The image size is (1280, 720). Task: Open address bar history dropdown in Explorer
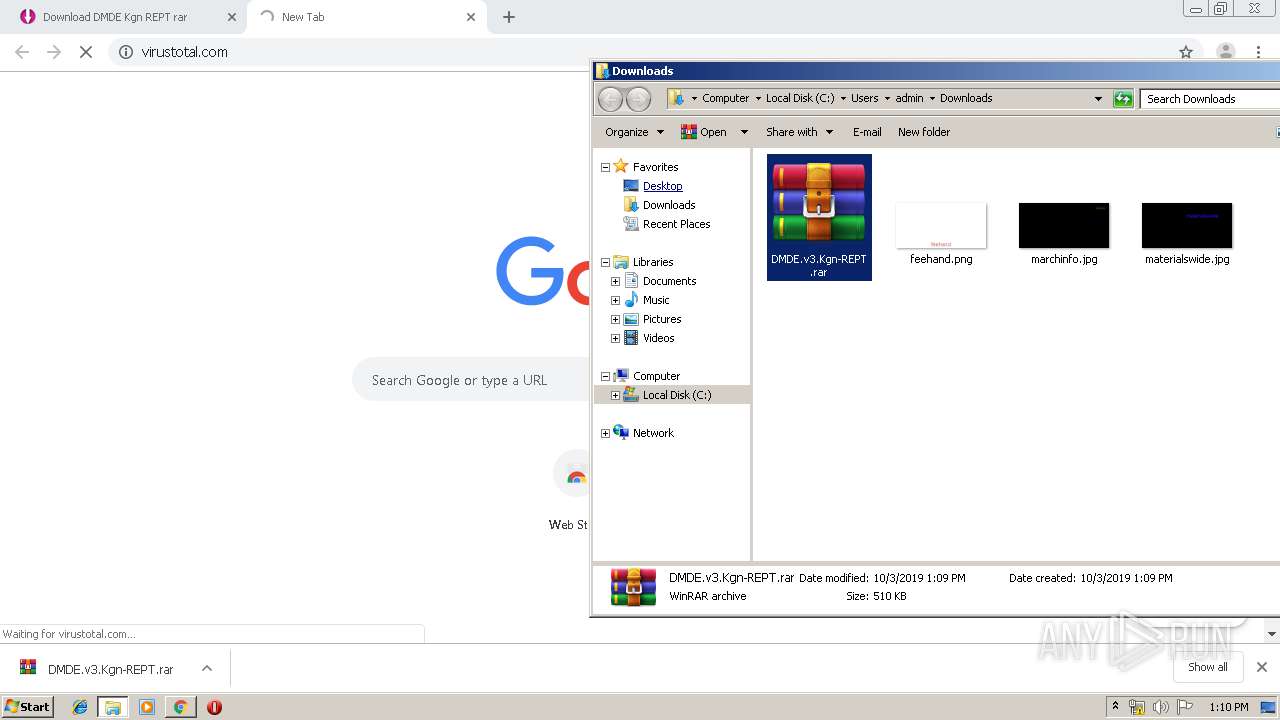(x=1098, y=99)
